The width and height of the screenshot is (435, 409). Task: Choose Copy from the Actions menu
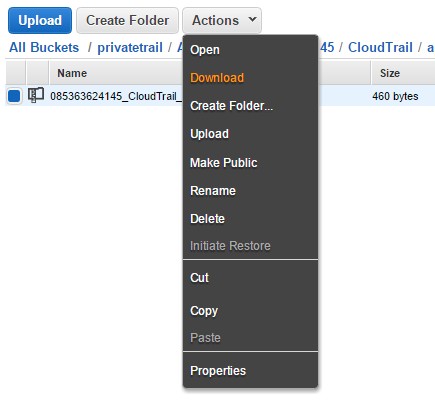point(204,311)
